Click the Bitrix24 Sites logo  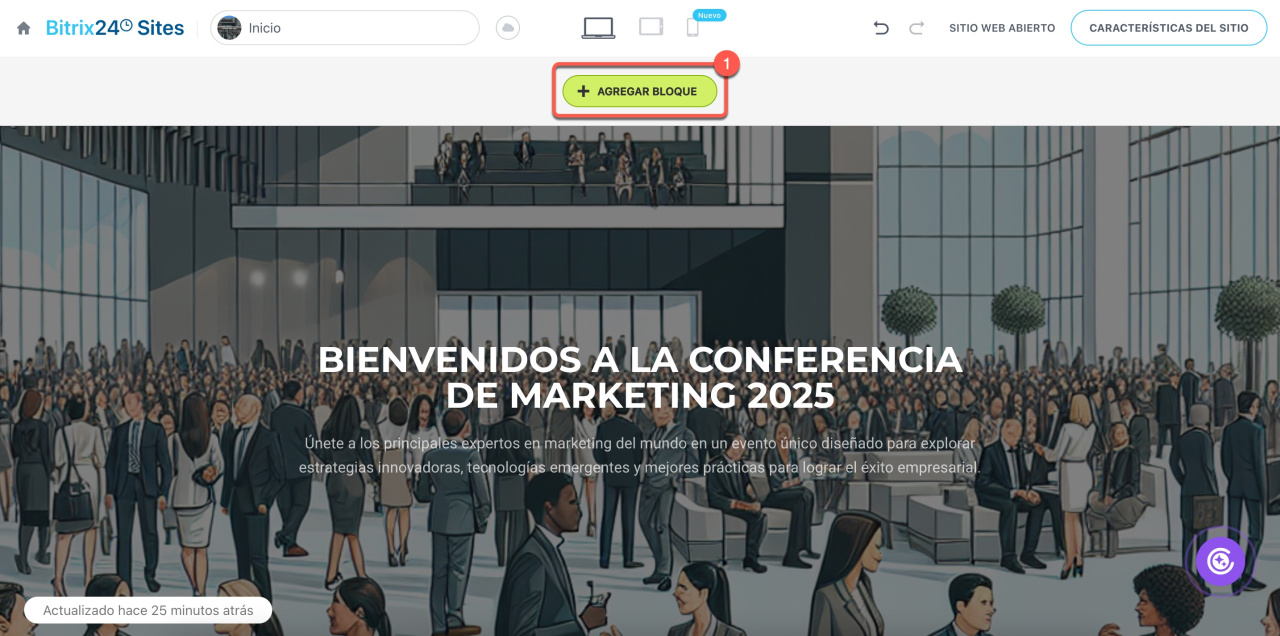[x=115, y=28]
